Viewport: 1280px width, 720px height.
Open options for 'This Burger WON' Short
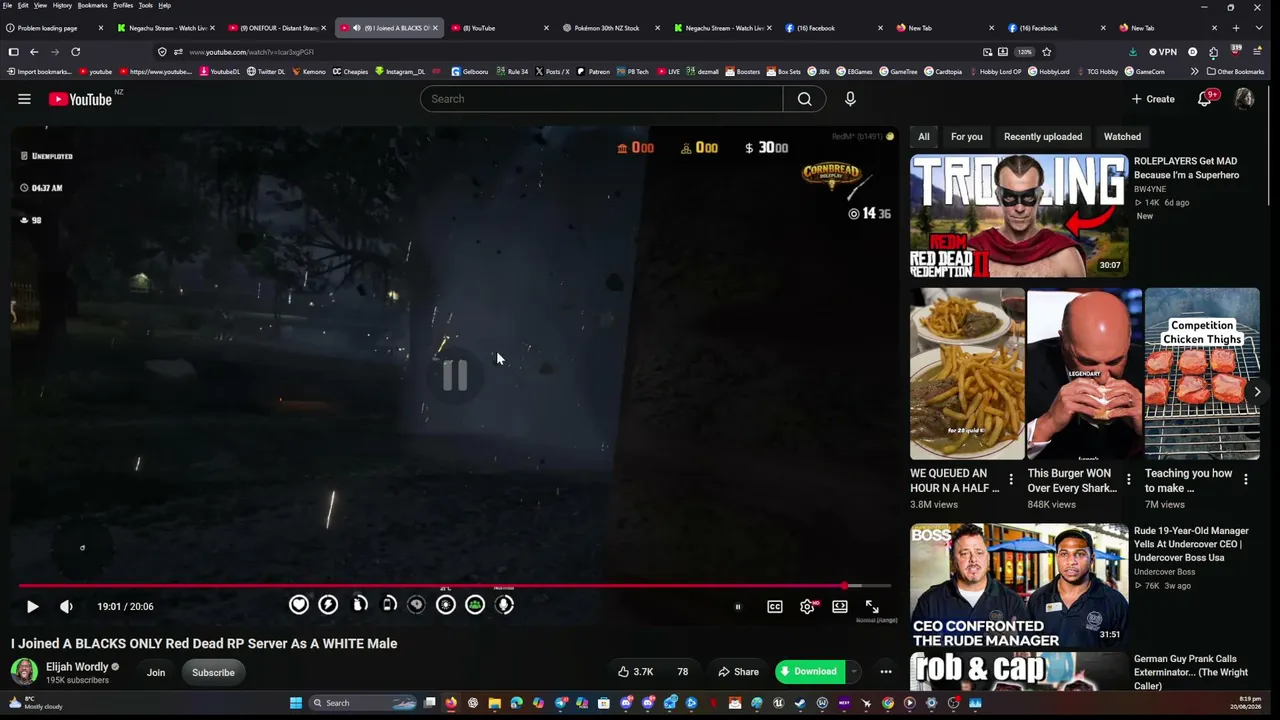tap(1128, 480)
